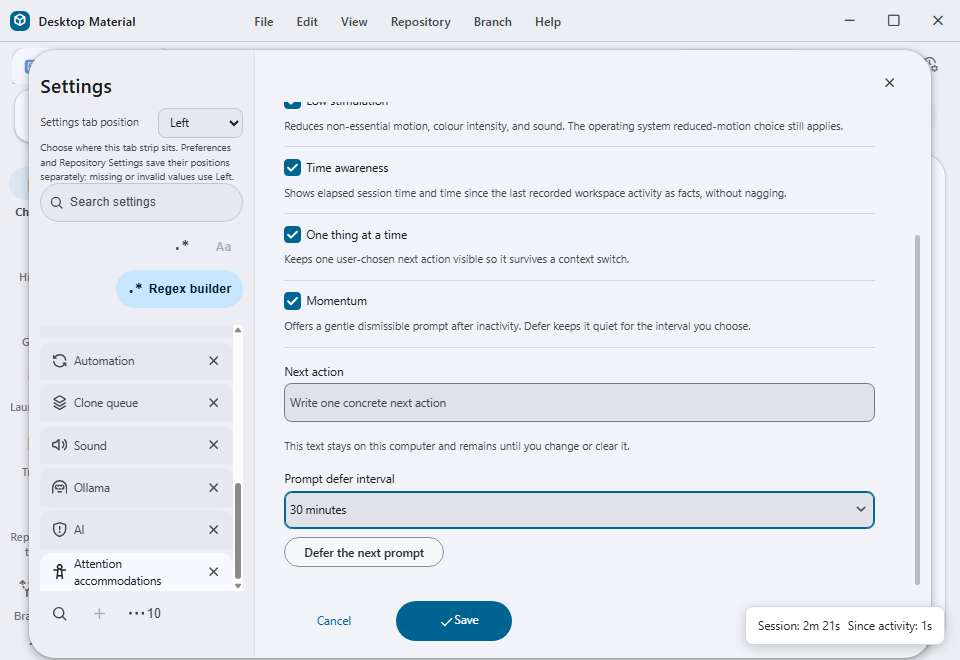This screenshot has width=960, height=660.
Task: Click the Ollama tab icon
Action: click(x=59, y=488)
